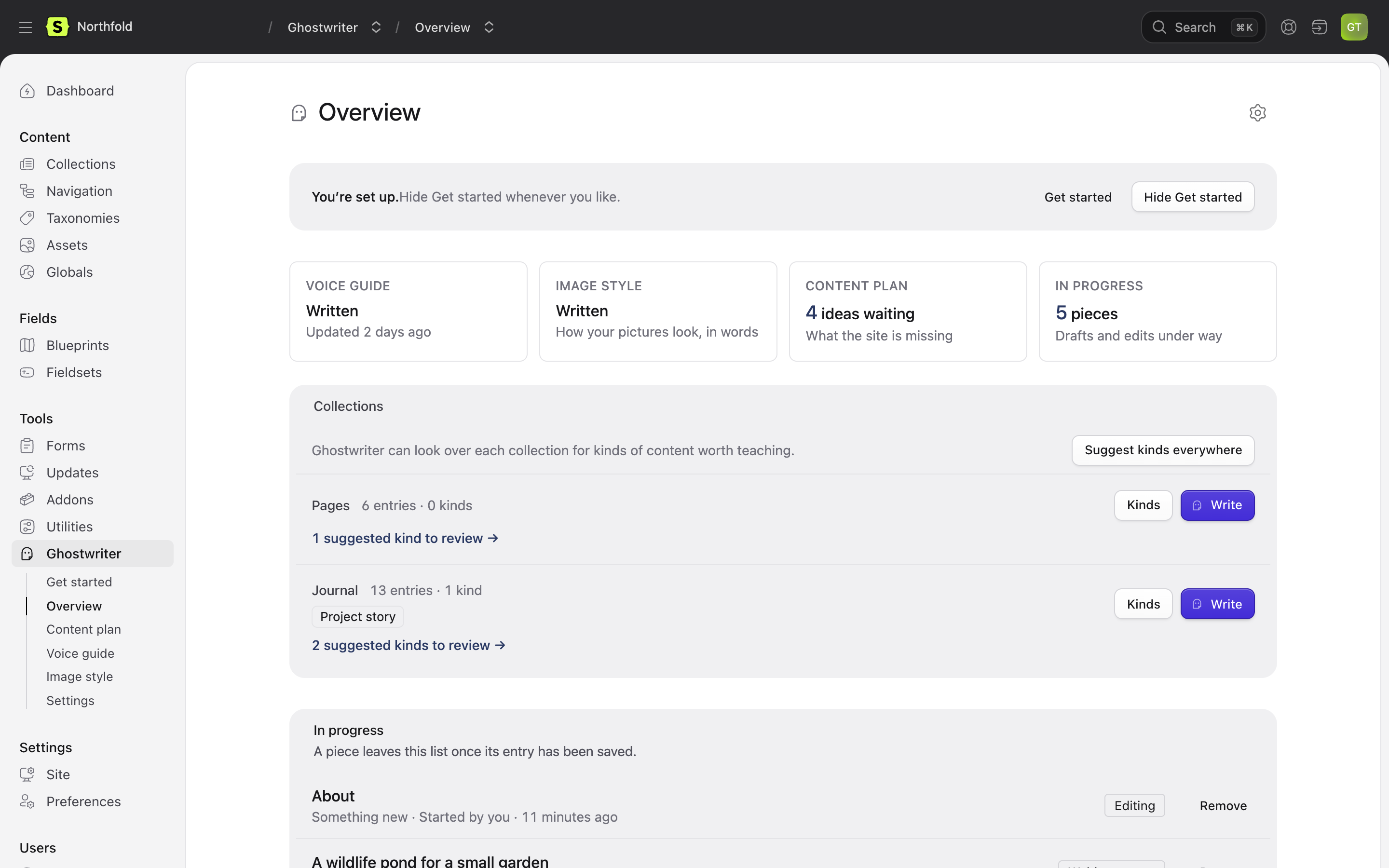Open 2 suggested kinds to review link
The height and width of the screenshot is (868, 1389).
(x=409, y=645)
